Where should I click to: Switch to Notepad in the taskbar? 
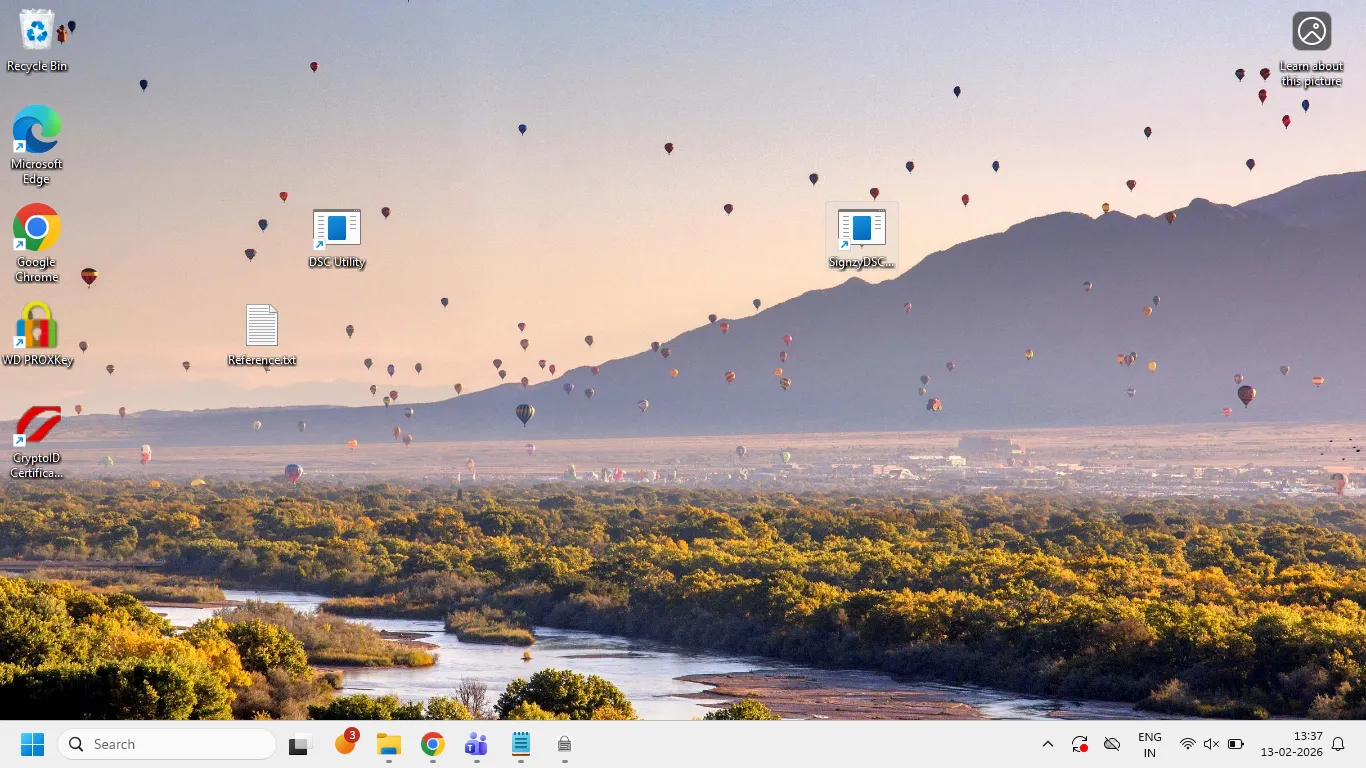[x=521, y=744]
